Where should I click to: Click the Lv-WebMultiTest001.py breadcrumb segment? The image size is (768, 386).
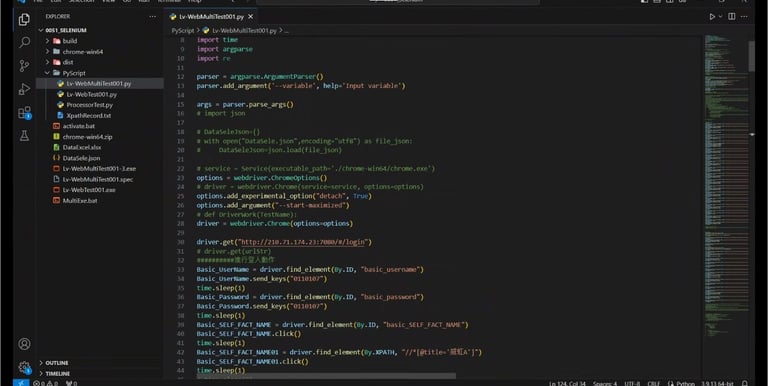pyautogui.click(x=244, y=30)
